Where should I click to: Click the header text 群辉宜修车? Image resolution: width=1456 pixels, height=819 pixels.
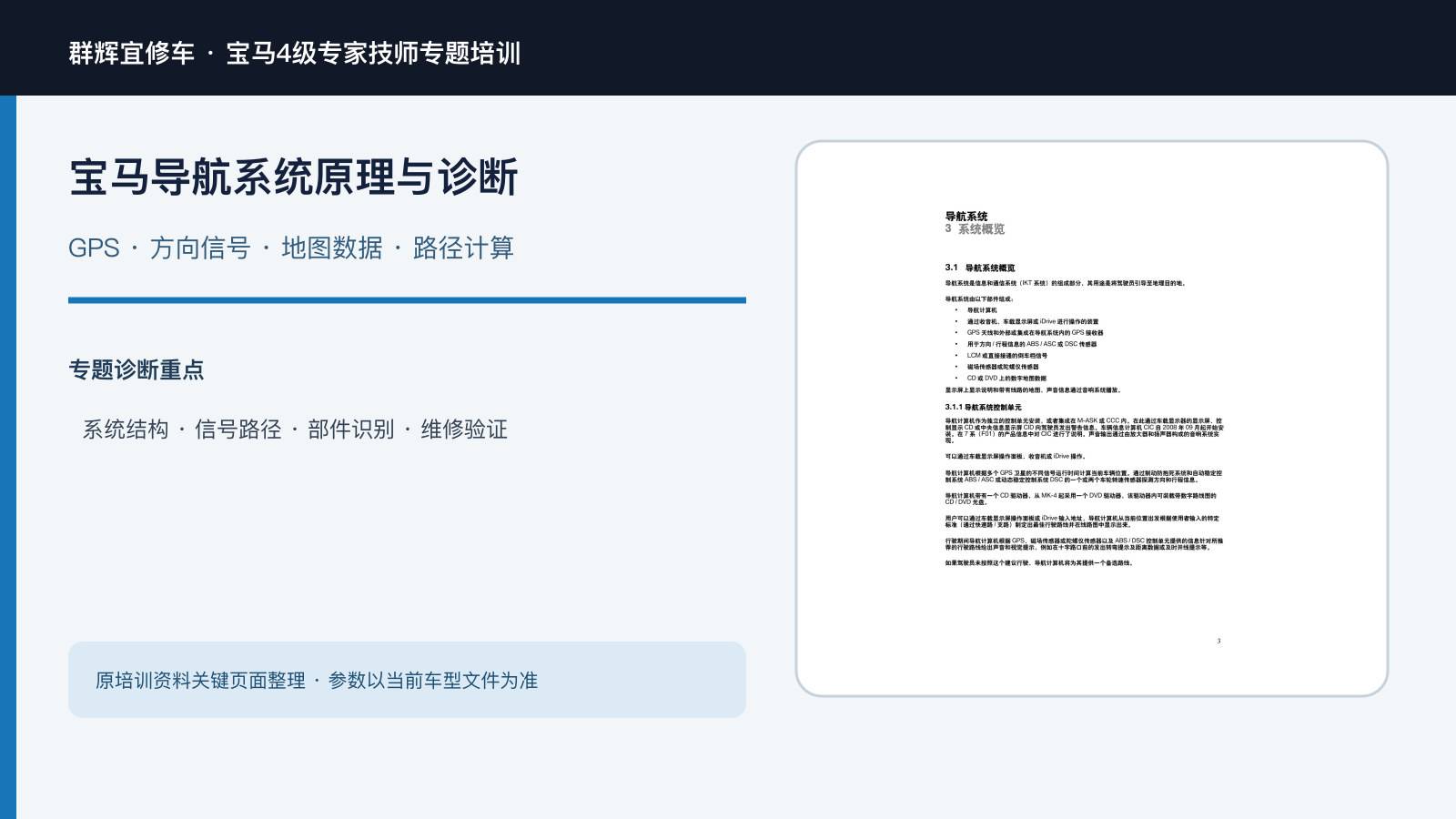click(x=132, y=53)
